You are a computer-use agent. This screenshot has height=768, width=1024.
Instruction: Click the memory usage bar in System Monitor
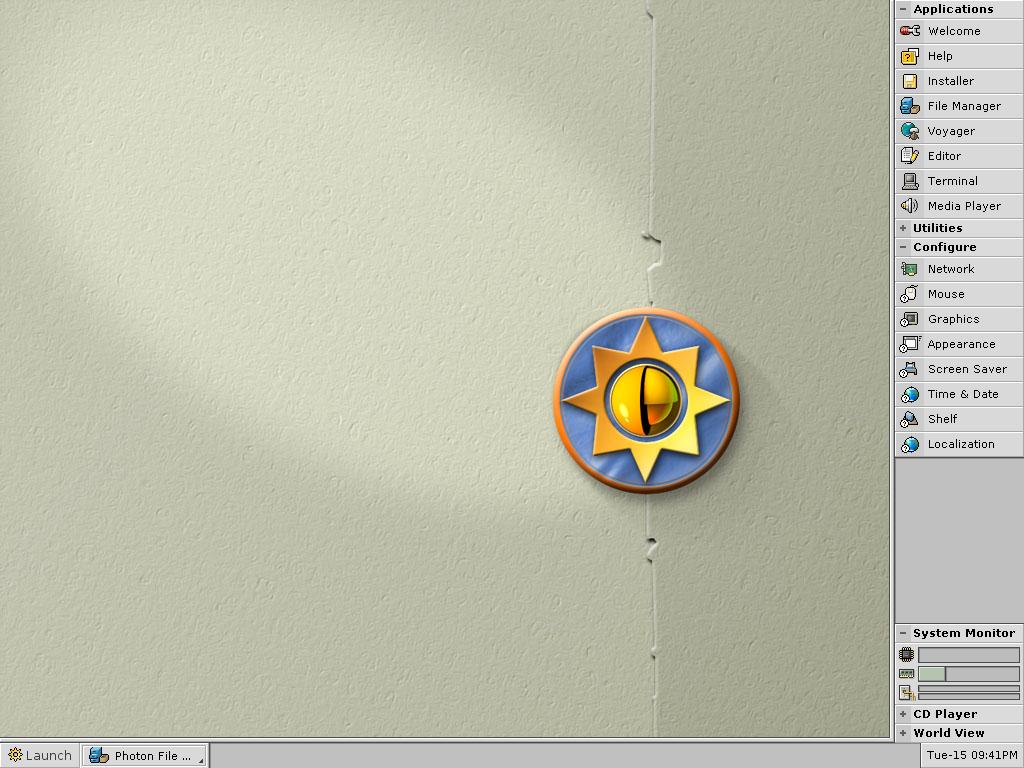[968, 674]
